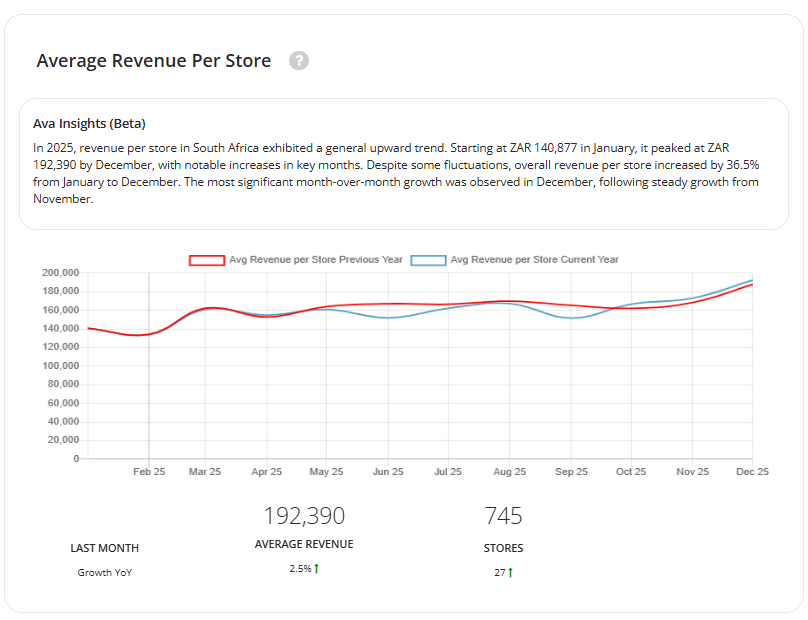This screenshot has width=808, height=620.
Task: Hide series using 'Avg Revenue per Store Current Year' label
Action: (534, 260)
